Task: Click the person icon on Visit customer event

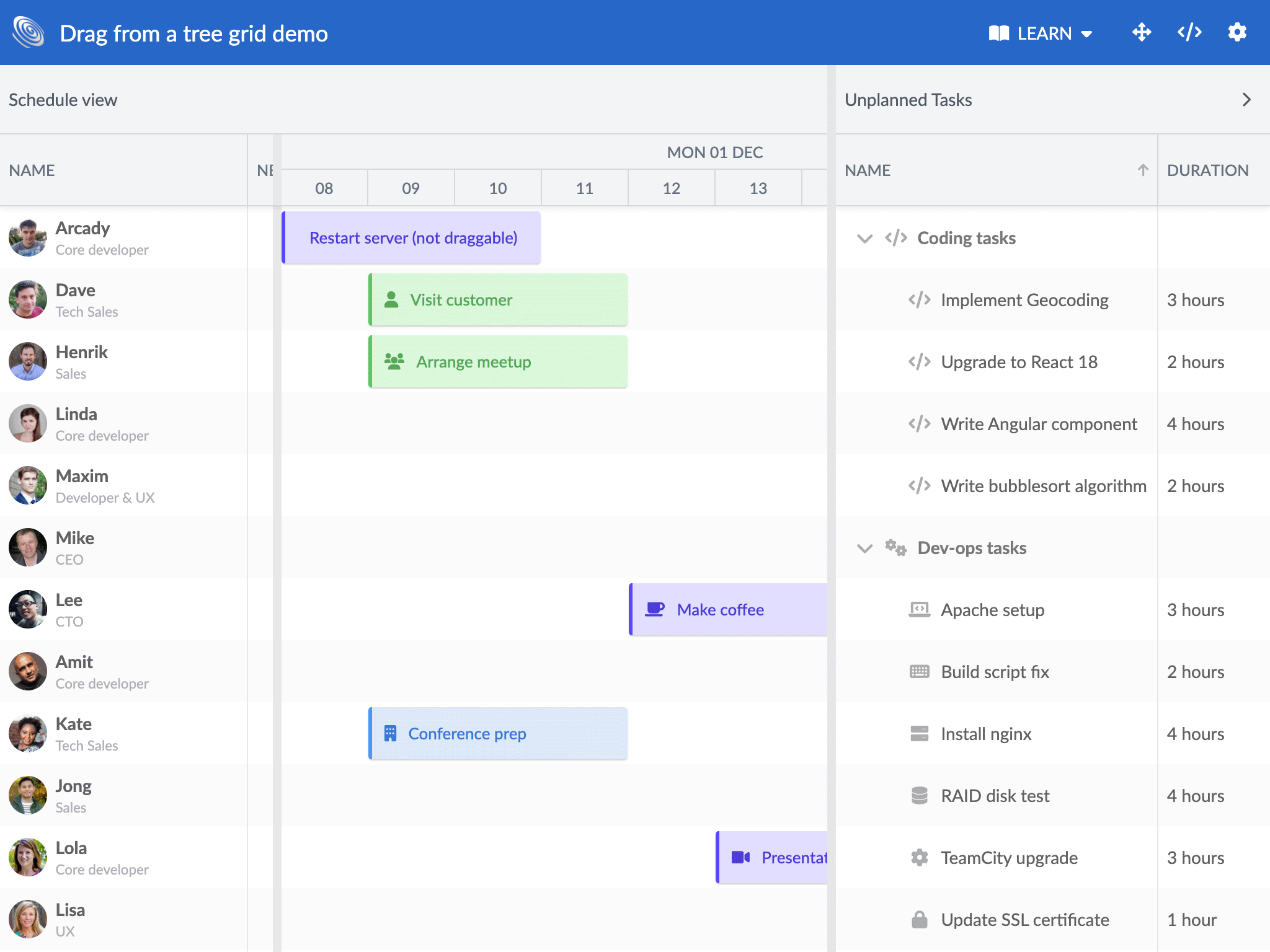Action: click(x=391, y=299)
